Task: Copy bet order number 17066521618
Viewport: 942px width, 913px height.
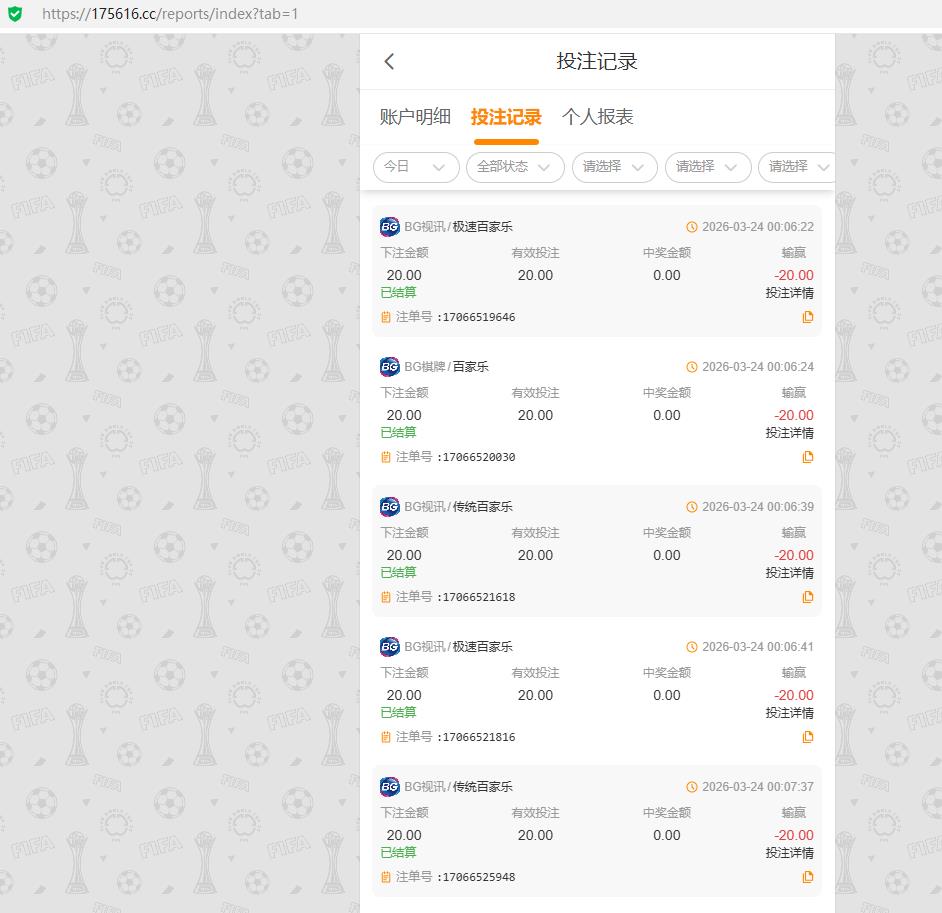Action: (807, 598)
